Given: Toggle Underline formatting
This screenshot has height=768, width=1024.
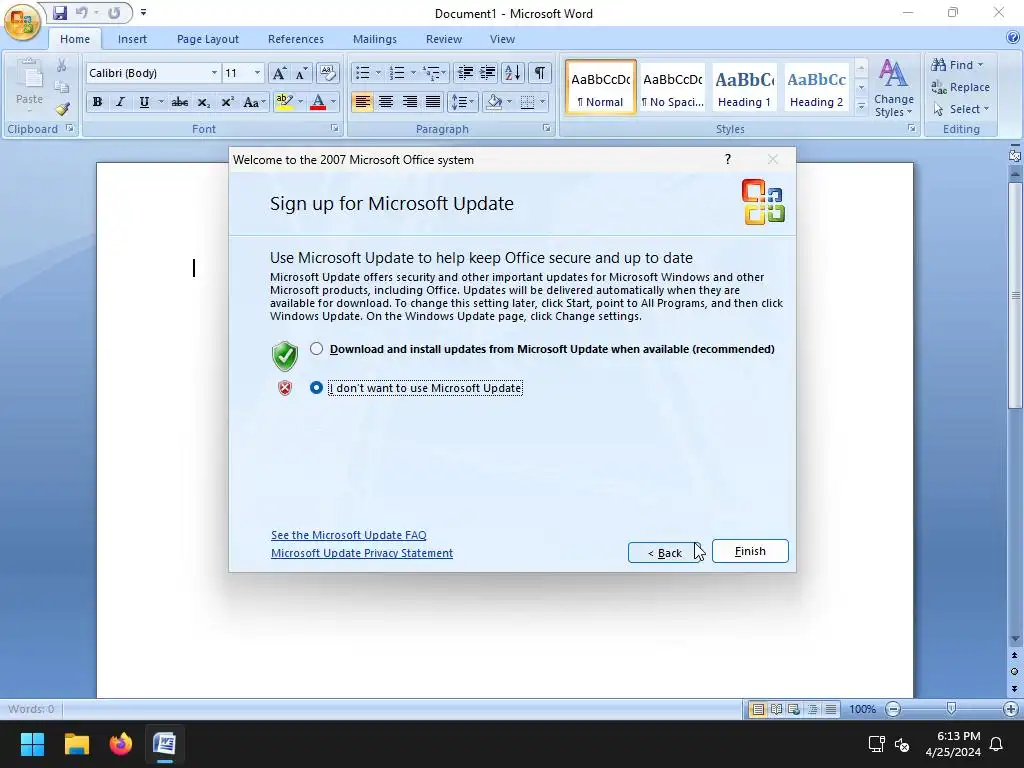Looking at the screenshot, I should tap(144, 102).
